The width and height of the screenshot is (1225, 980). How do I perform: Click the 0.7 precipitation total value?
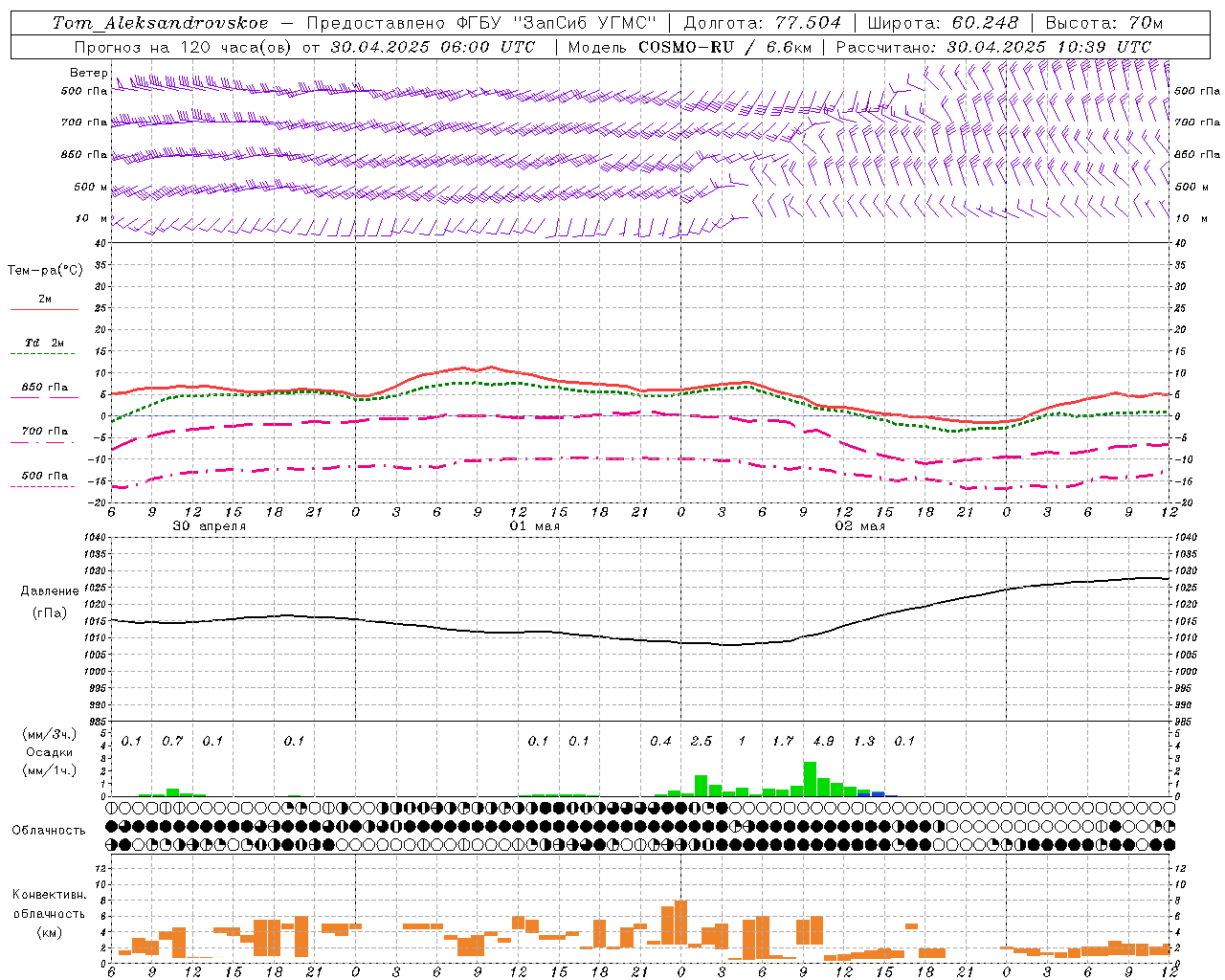pos(172,741)
